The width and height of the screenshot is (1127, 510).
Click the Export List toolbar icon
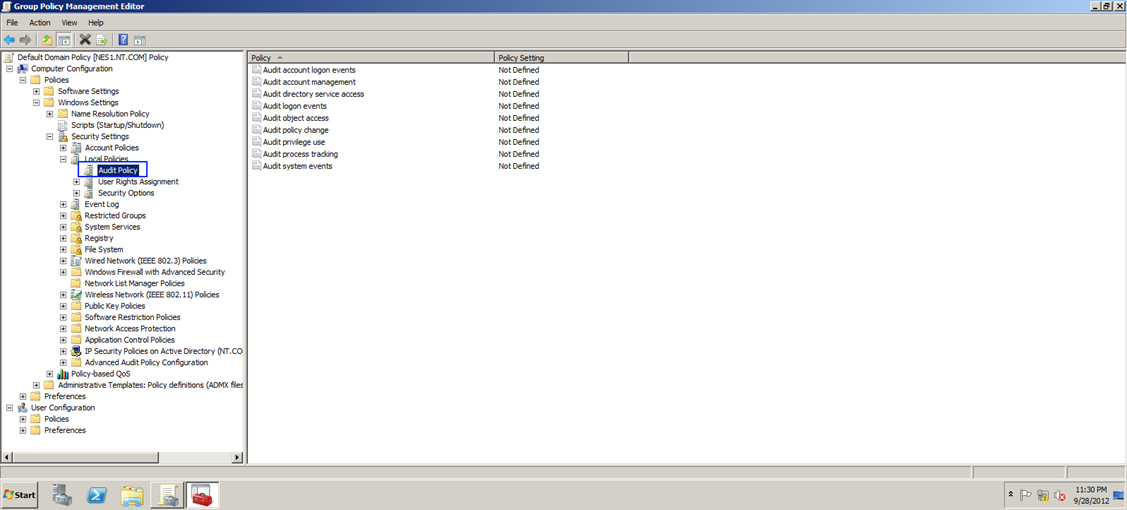(x=101, y=40)
